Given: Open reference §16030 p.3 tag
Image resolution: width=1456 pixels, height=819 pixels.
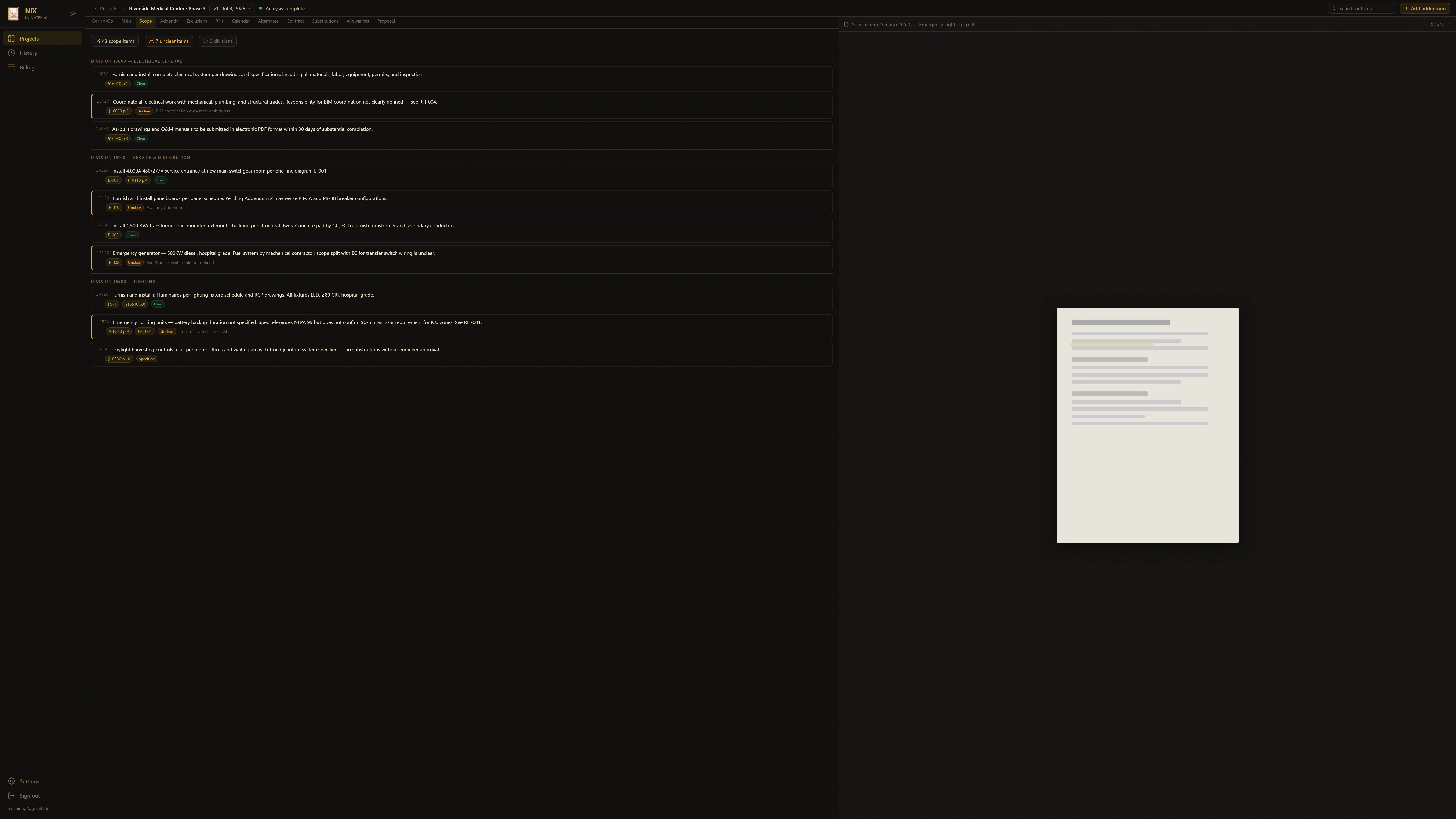Looking at the screenshot, I should [x=118, y=138].
